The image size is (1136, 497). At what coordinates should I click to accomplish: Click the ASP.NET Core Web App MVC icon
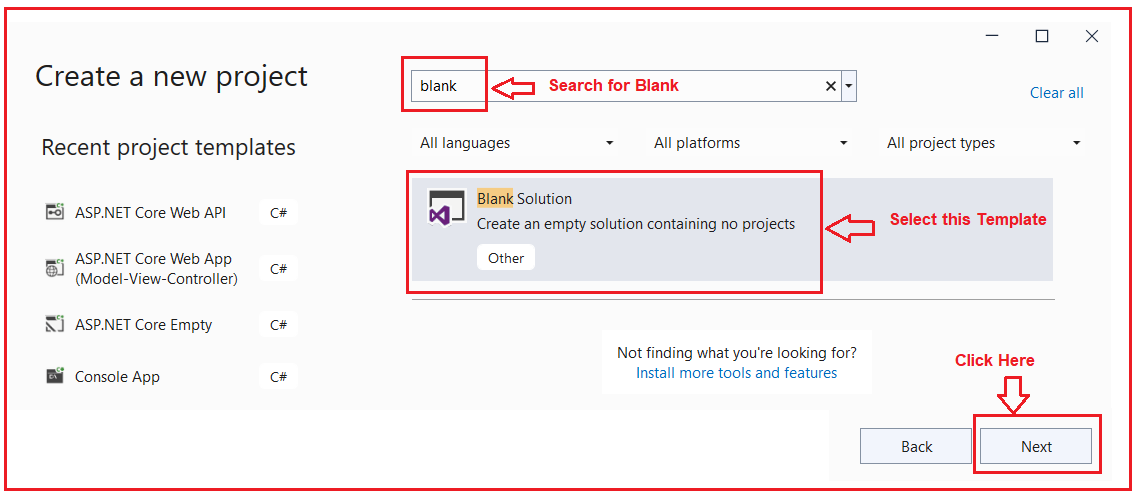click(x=54, y=268)
